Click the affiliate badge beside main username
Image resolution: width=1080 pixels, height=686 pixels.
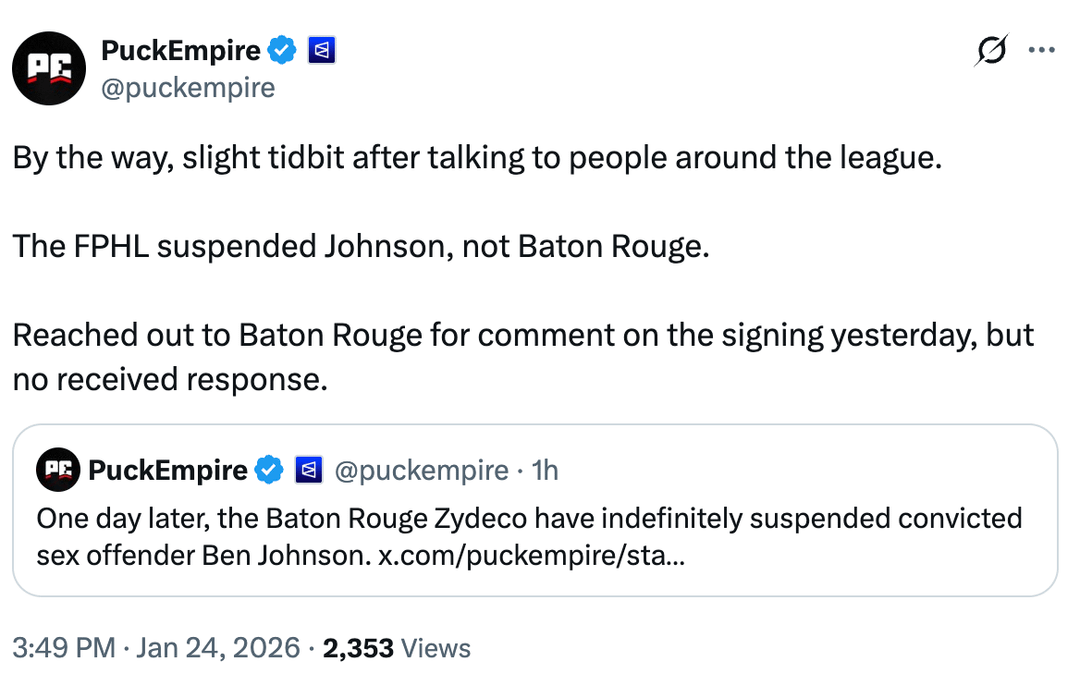(321, 50)
